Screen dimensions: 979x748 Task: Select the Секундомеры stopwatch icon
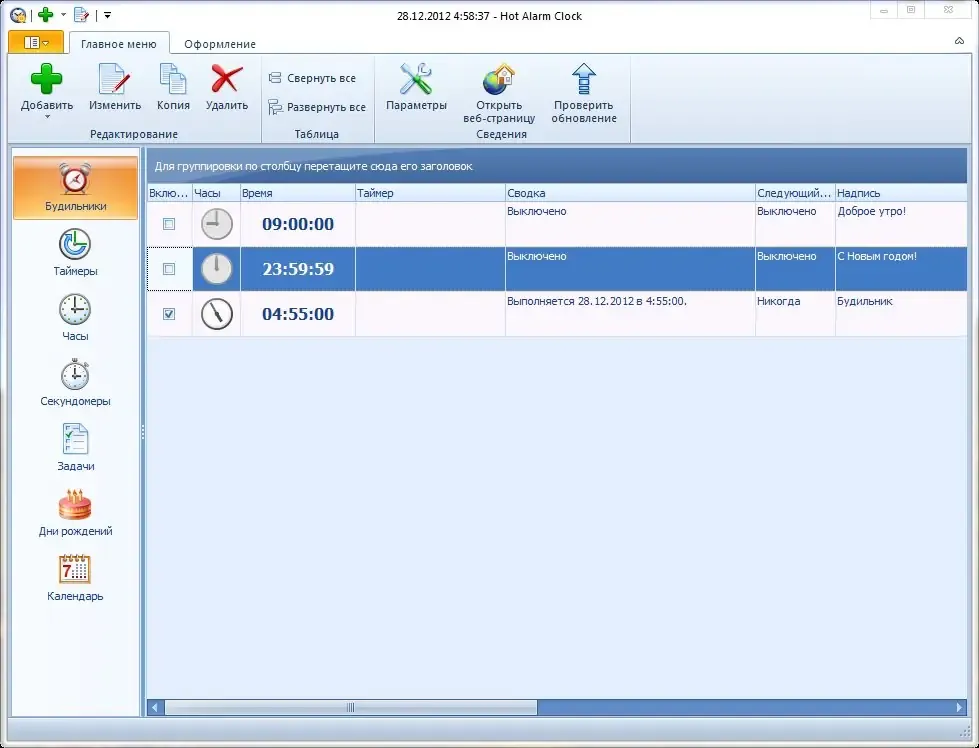point(75,375)
